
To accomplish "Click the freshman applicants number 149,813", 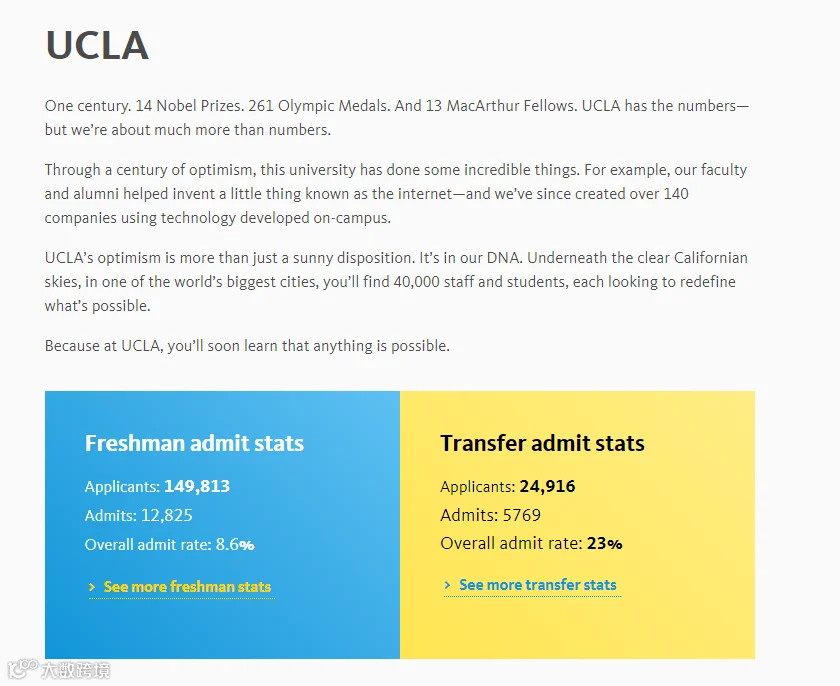I will click(x=197, y=486).
